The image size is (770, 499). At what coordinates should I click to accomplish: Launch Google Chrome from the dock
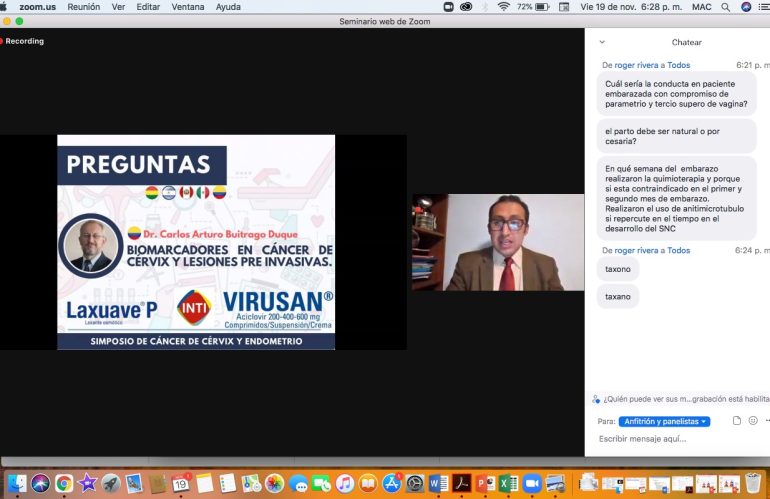(x=64, y=484)
